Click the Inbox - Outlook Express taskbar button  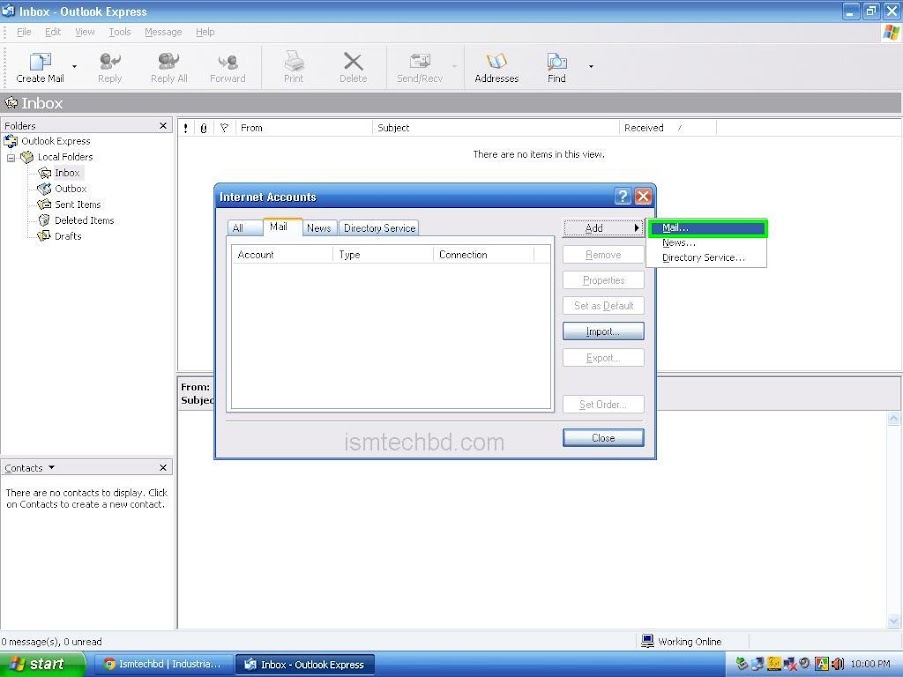[305, 664]
